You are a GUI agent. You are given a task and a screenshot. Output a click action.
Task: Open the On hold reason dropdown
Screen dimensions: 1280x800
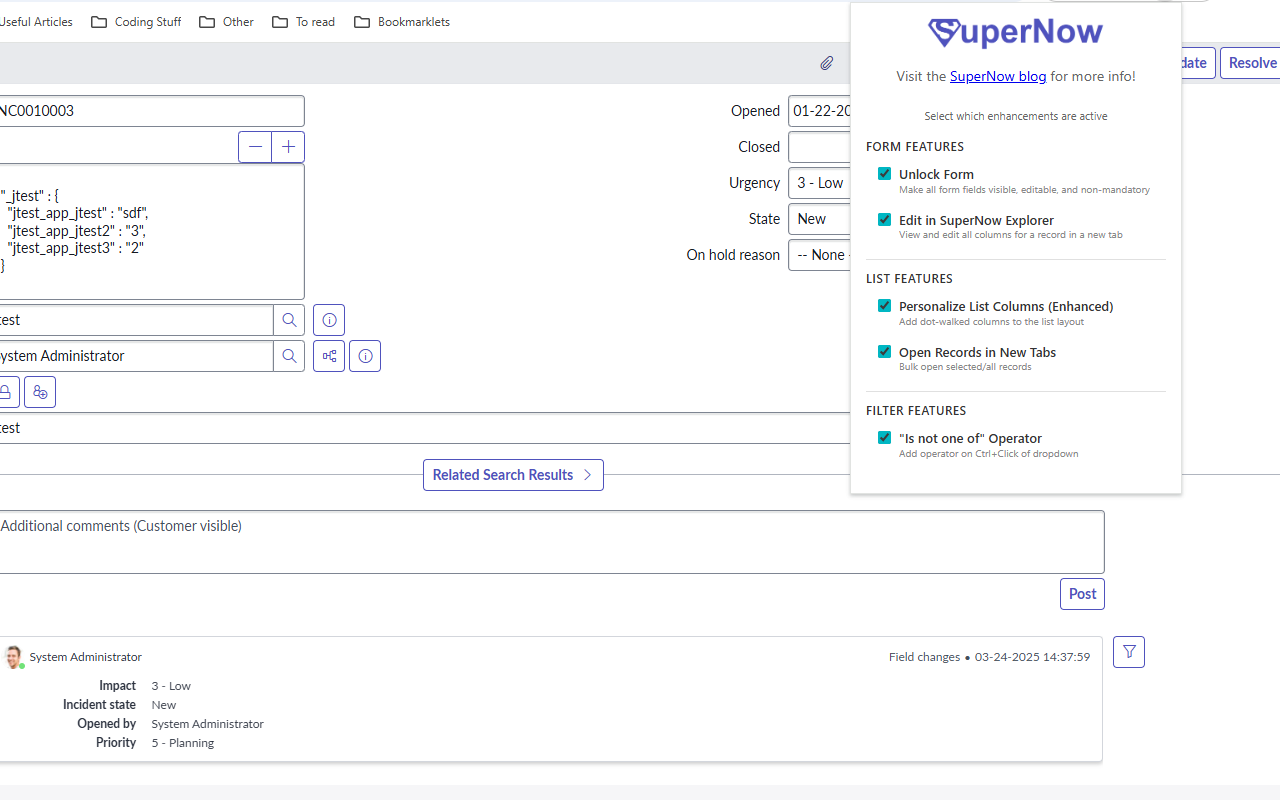819,255
